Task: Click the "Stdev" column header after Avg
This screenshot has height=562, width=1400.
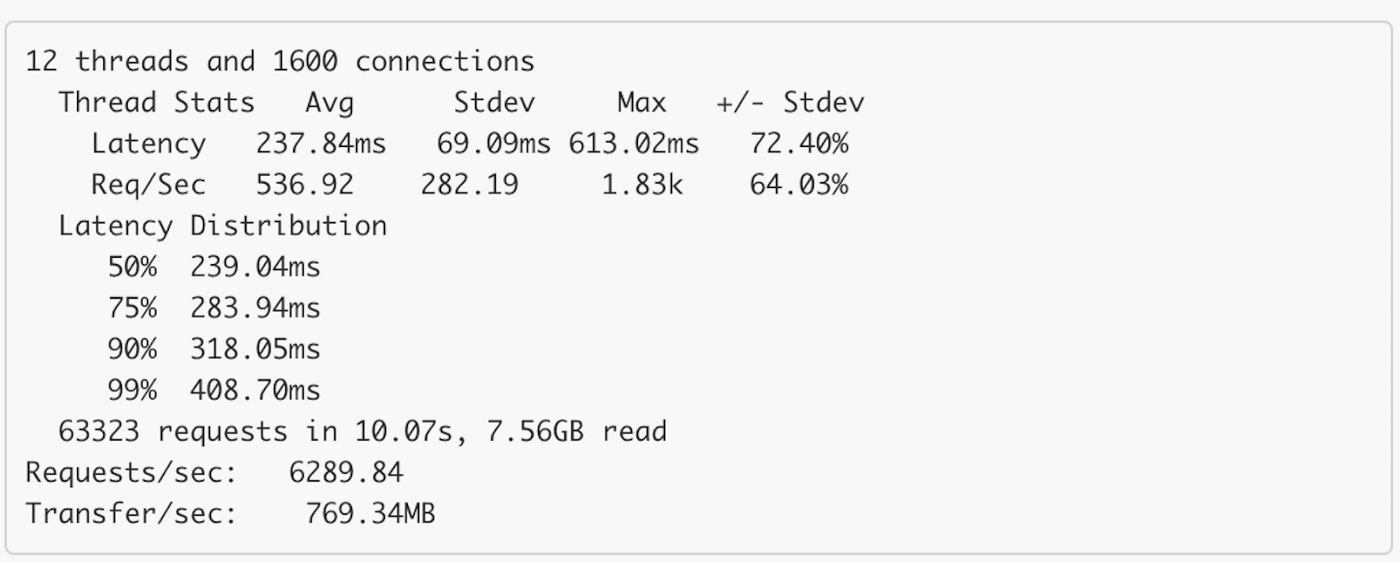Action: (x=494, y=103)
